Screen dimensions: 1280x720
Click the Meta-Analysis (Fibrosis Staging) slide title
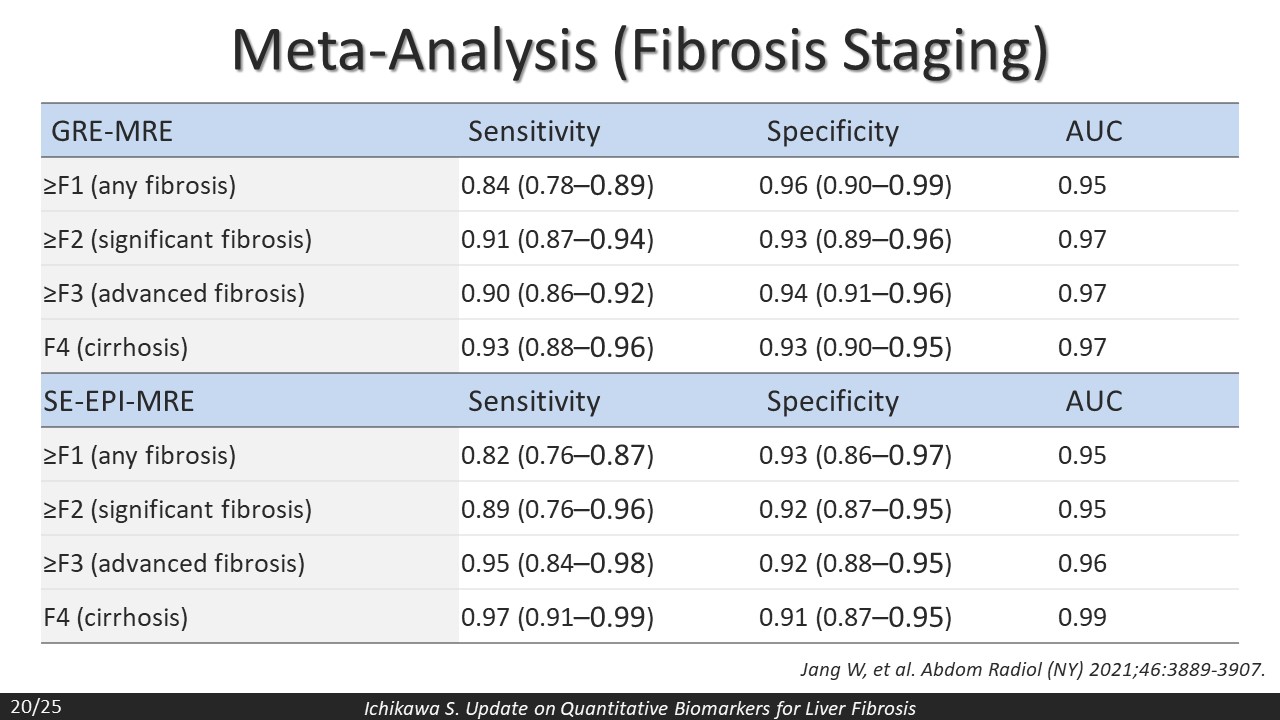(640, 50)
